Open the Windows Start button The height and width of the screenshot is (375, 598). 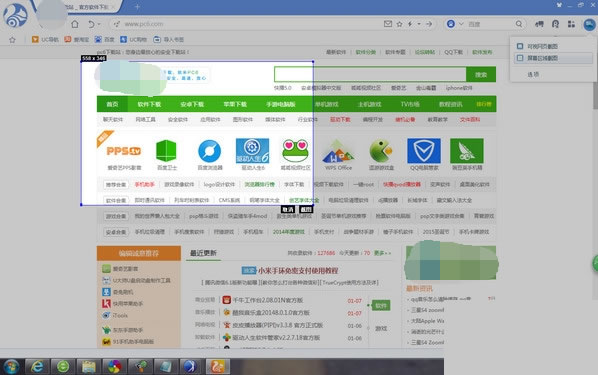[x=11, y=367]
